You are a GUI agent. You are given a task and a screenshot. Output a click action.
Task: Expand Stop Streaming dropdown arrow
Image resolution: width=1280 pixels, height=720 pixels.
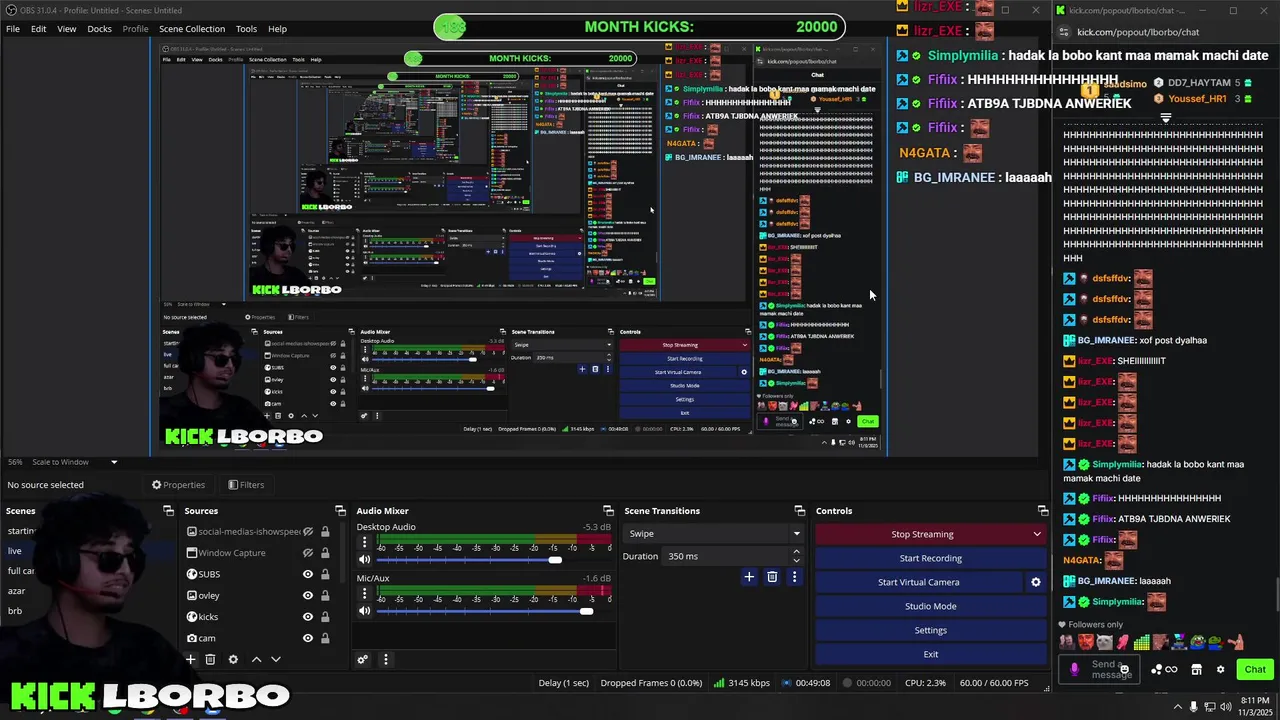[x=1037, y=534]
